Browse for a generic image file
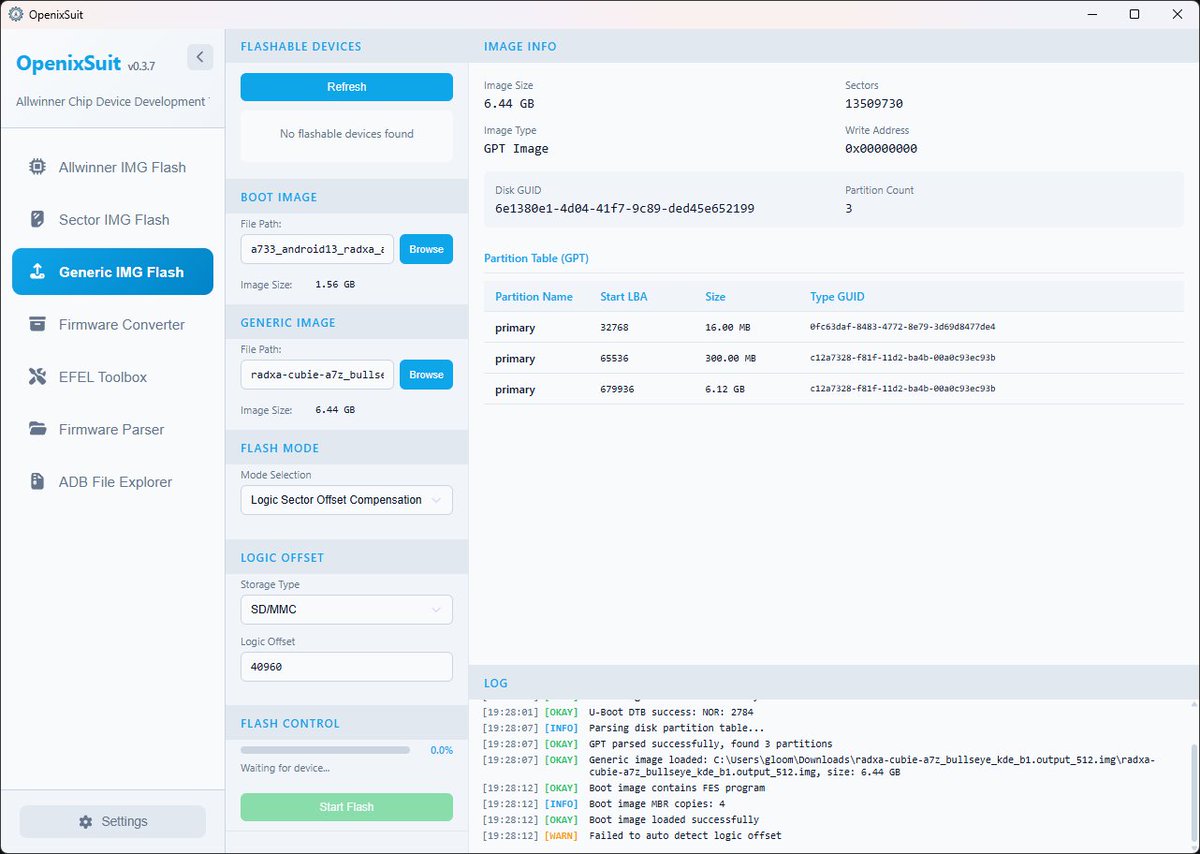Screen dimensions: 1200x854 coord(426,375)
